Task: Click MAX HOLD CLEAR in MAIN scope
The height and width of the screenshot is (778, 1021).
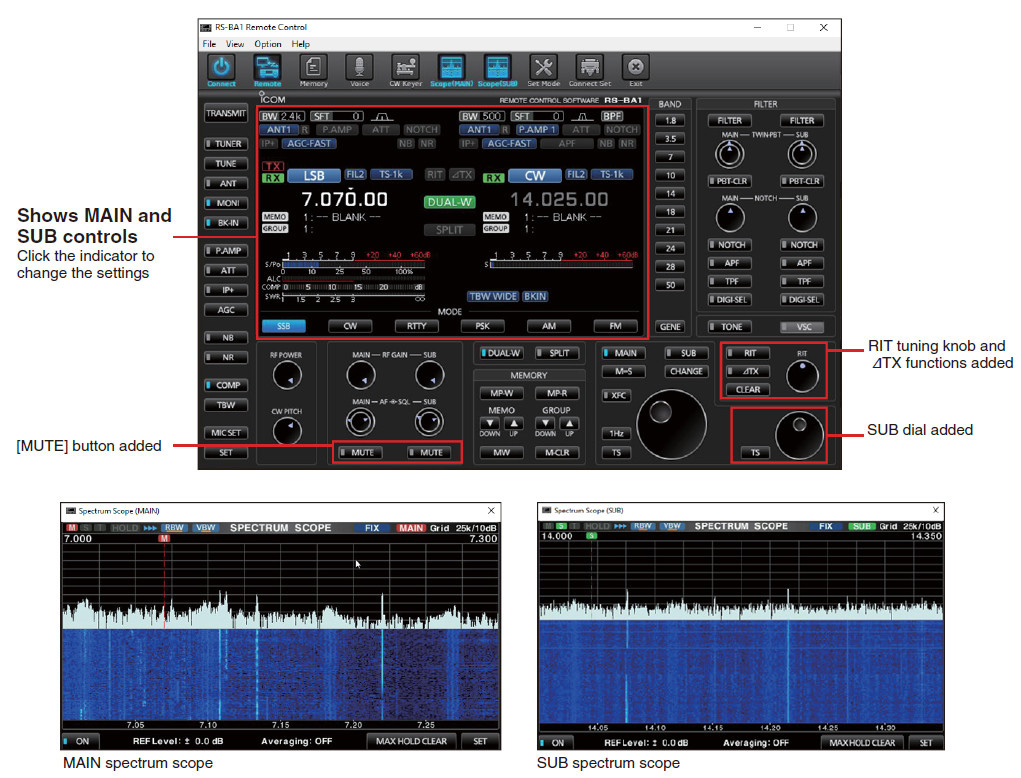Action: coord(411,741)
